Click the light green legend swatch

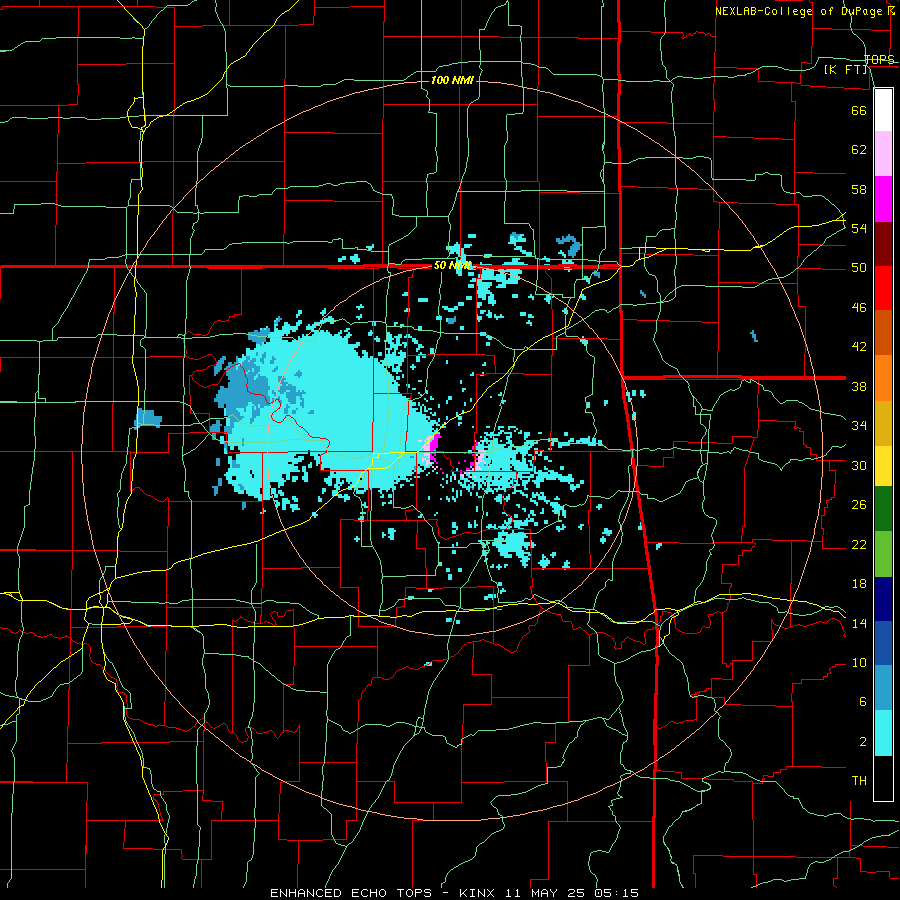[883, 554]
